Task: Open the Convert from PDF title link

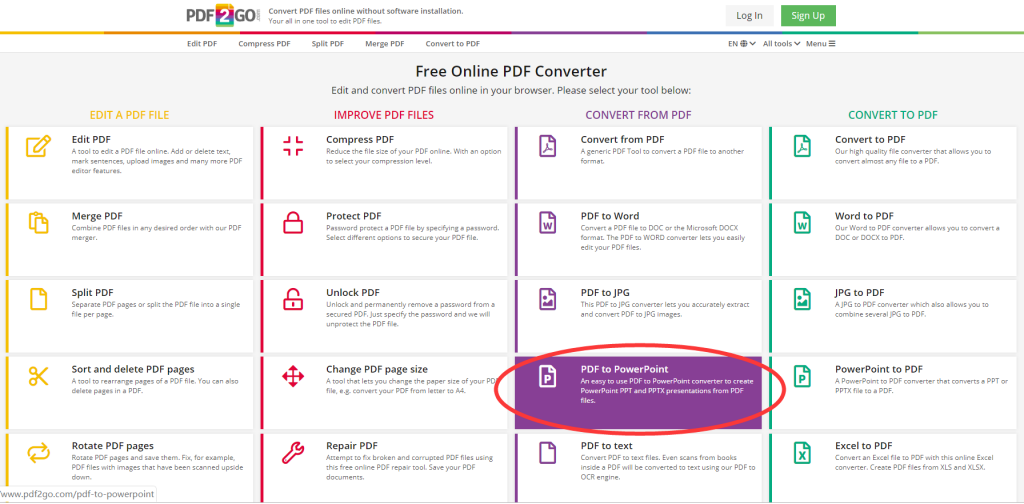Action: (x=622, y=139)
